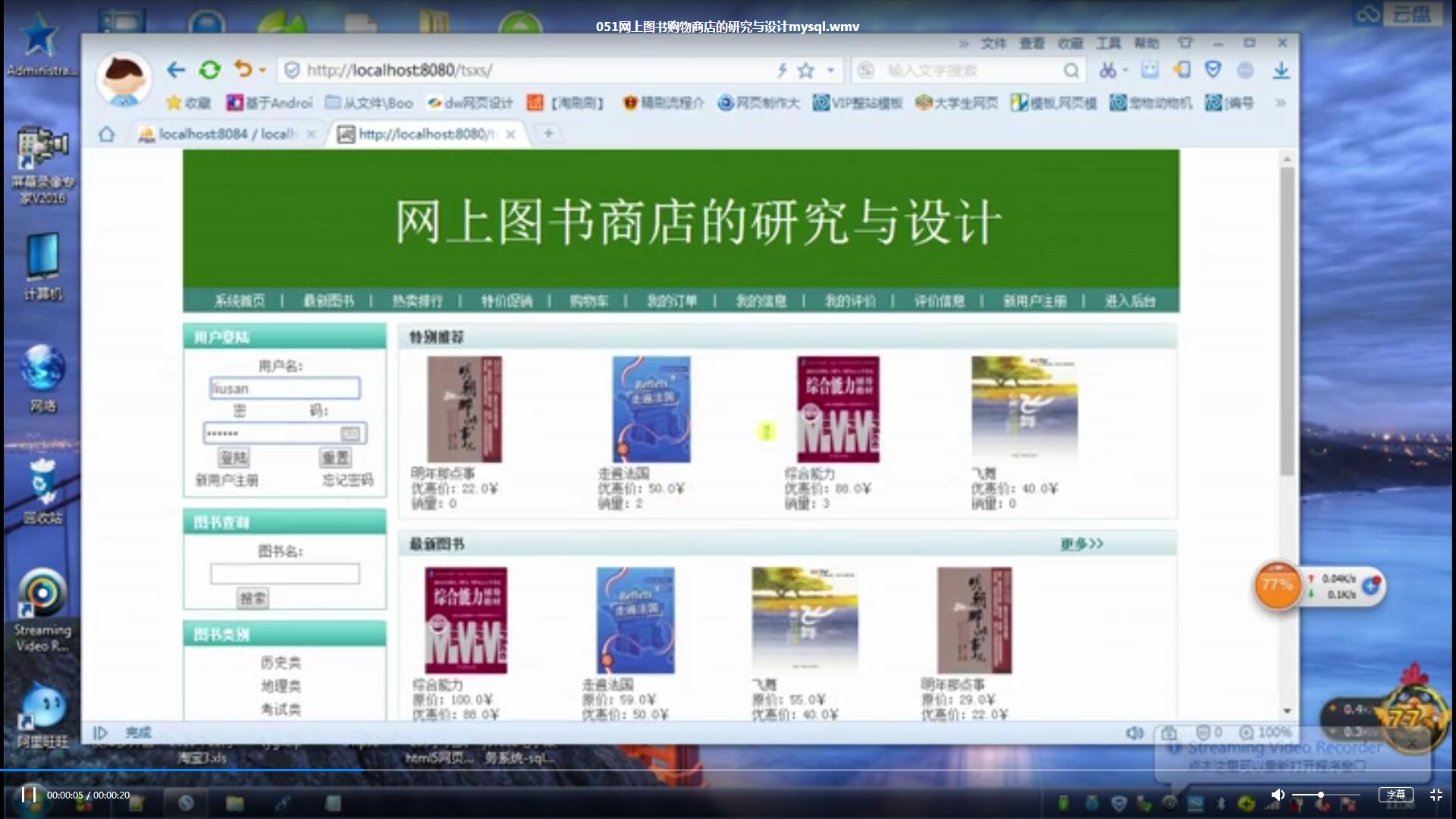Click the 忘记密码 link

click(x=347, y=480)
